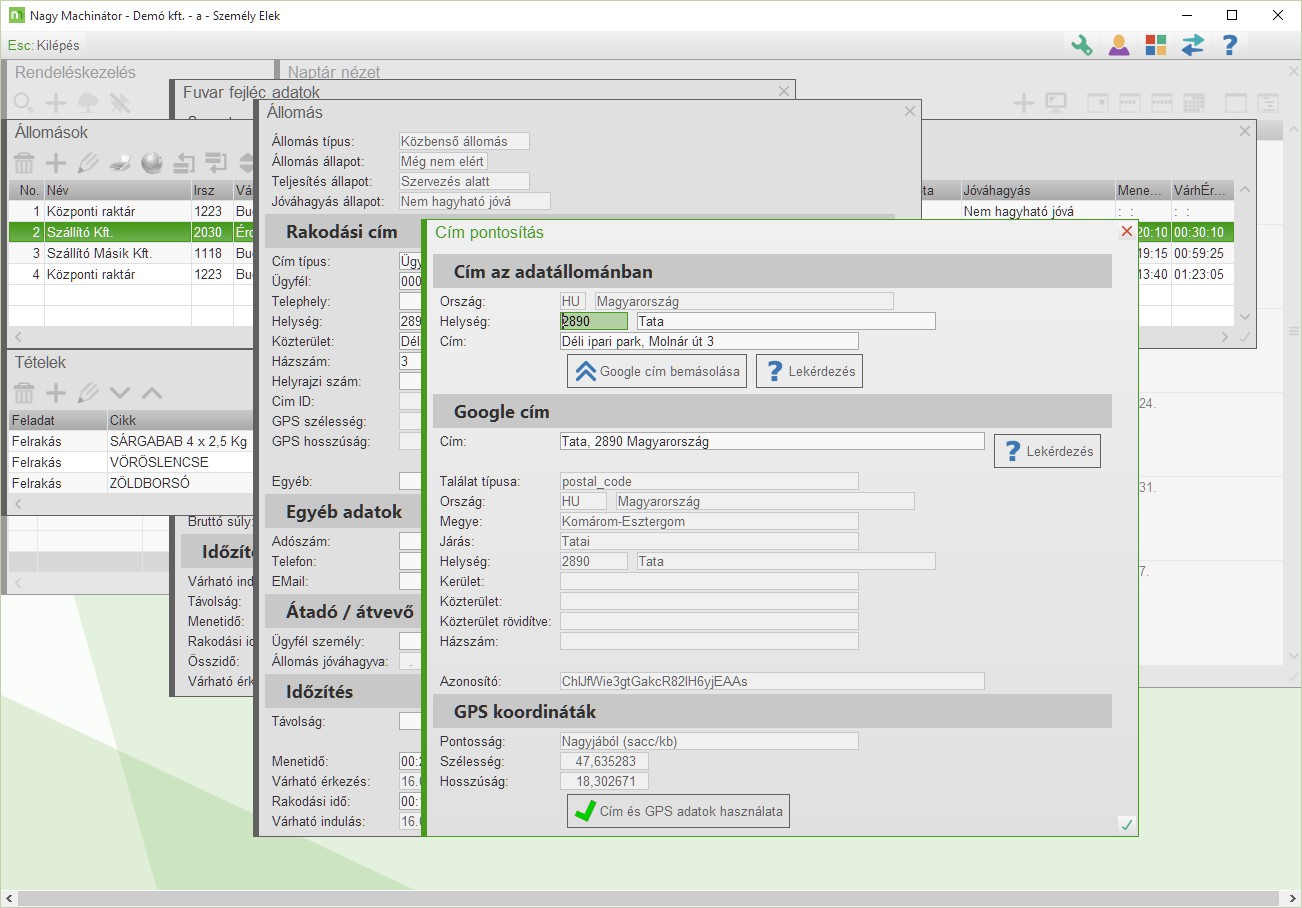Image resolution: width=1302 pixels, height=908 pixels.
Task: Click the Google cím bemásolása button
Action: [x=658, y=371]
